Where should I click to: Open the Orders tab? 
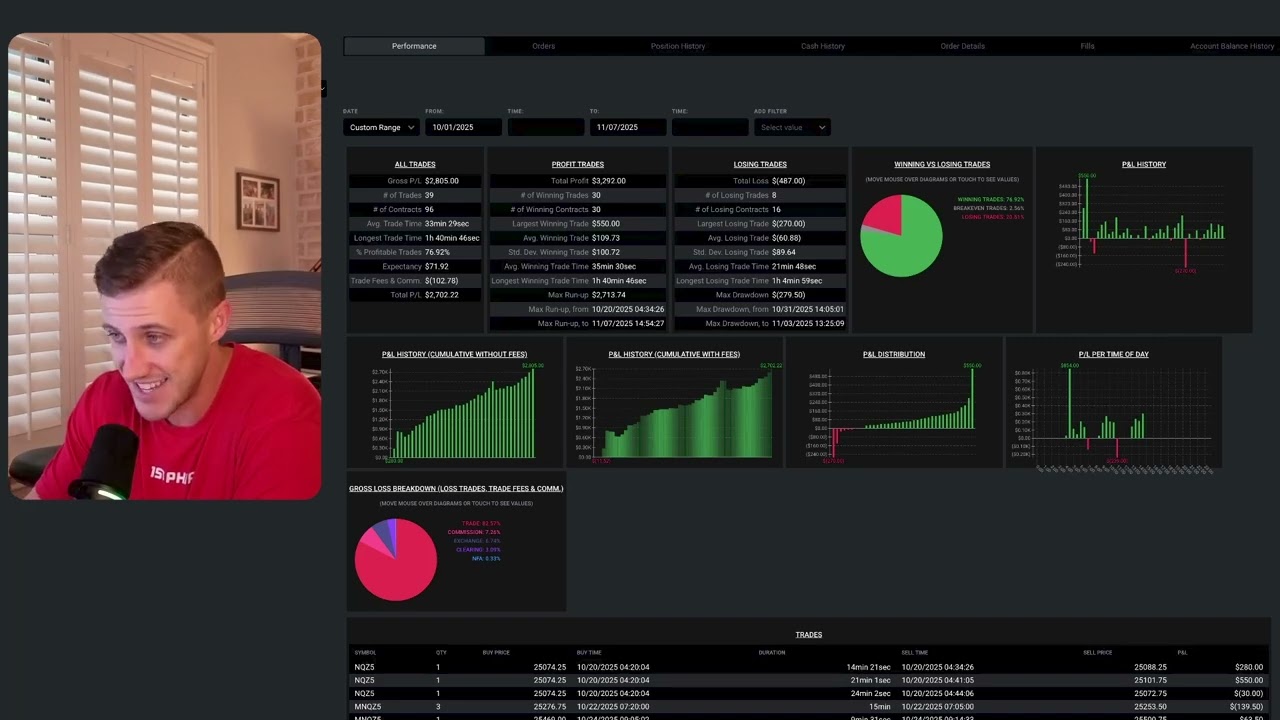click(544, 46)
